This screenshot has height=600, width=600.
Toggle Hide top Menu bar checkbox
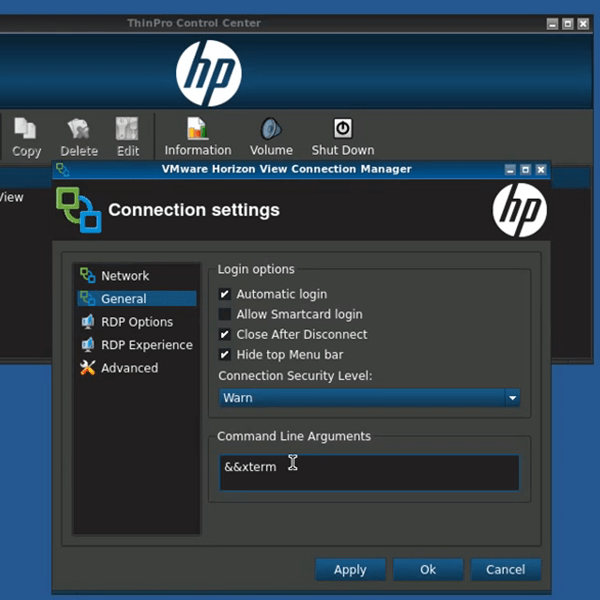tap(225, 354)
